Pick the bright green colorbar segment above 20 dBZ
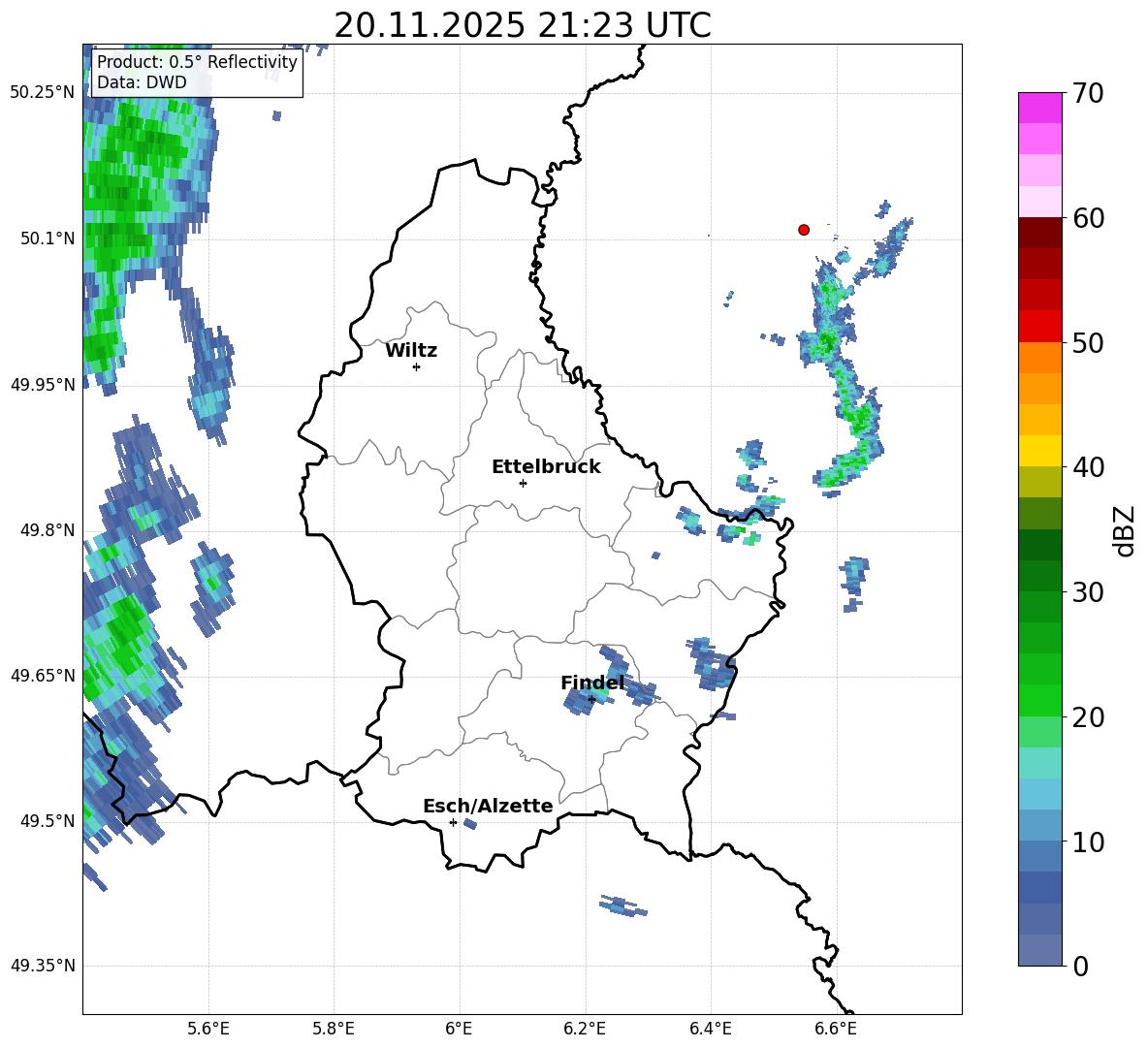Viewport: 1148px width, 1048px height. [1039, 700]
